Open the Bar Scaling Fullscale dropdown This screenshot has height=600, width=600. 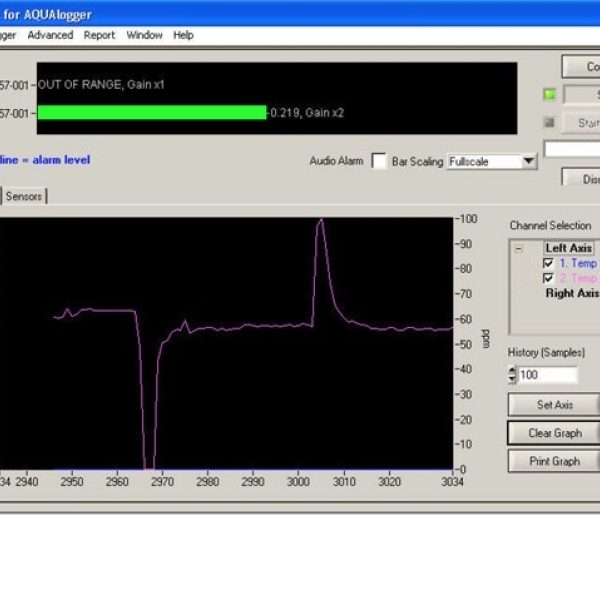tap(528, 161)
